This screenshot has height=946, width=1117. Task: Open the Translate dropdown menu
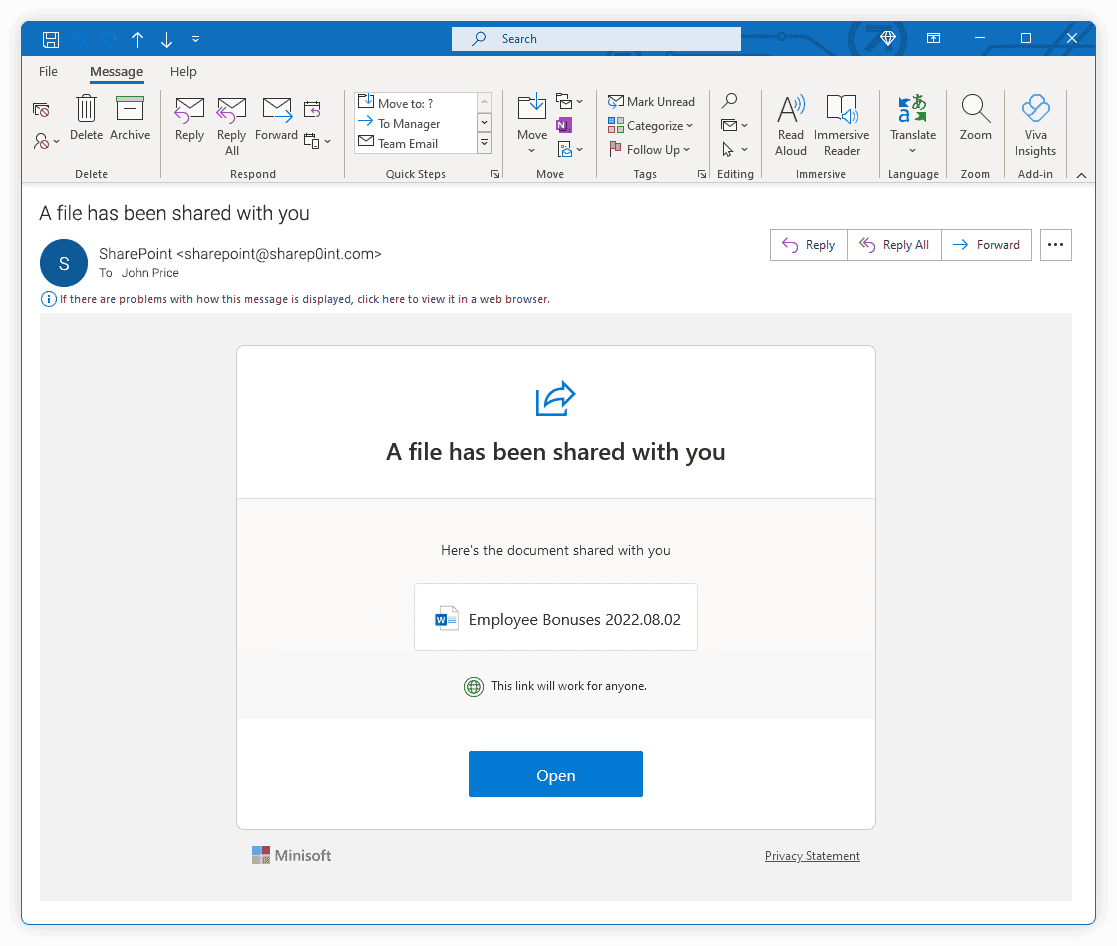tap(912, 151)
